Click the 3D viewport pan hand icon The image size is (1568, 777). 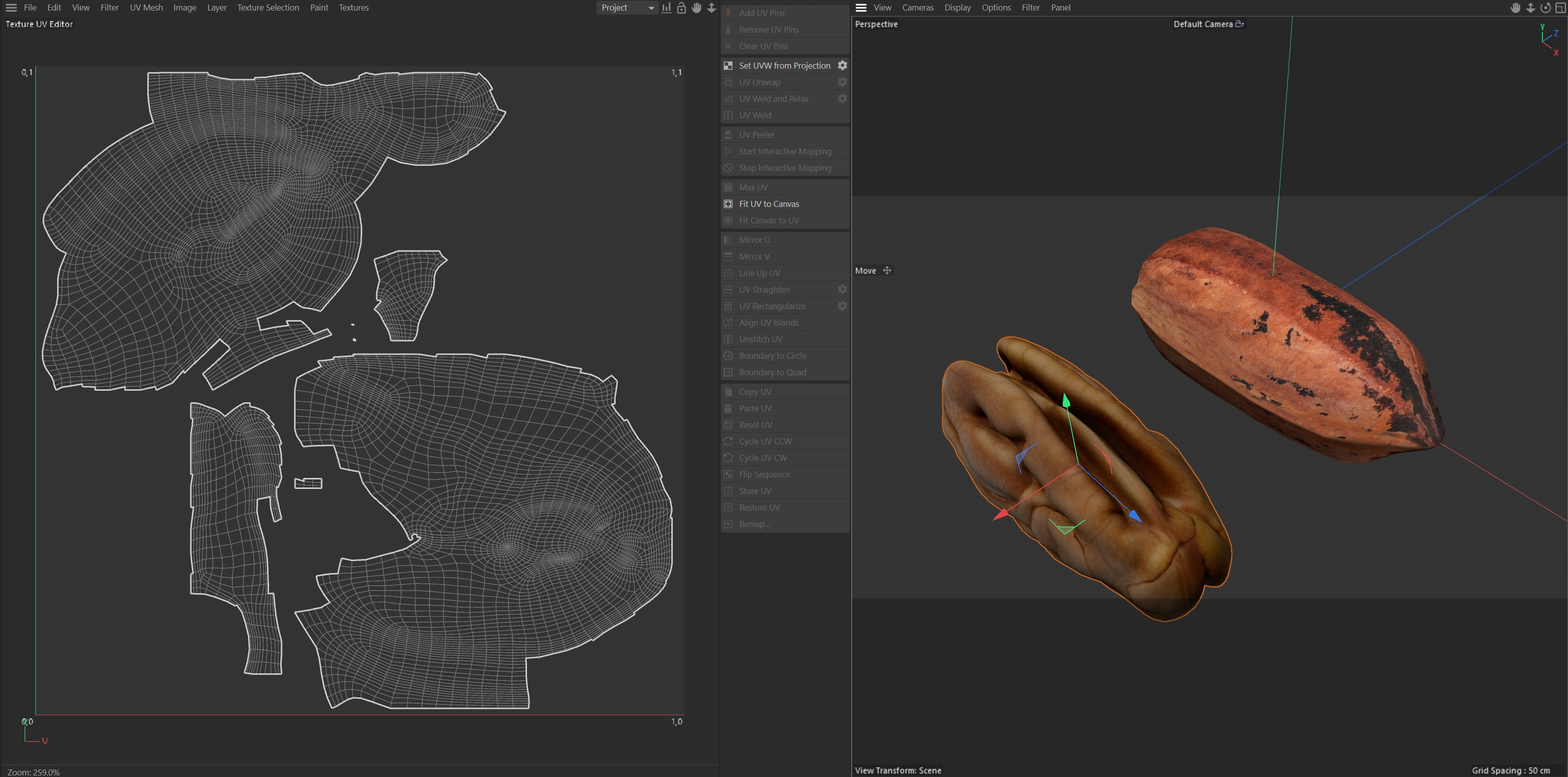[x=1515, y=8]
